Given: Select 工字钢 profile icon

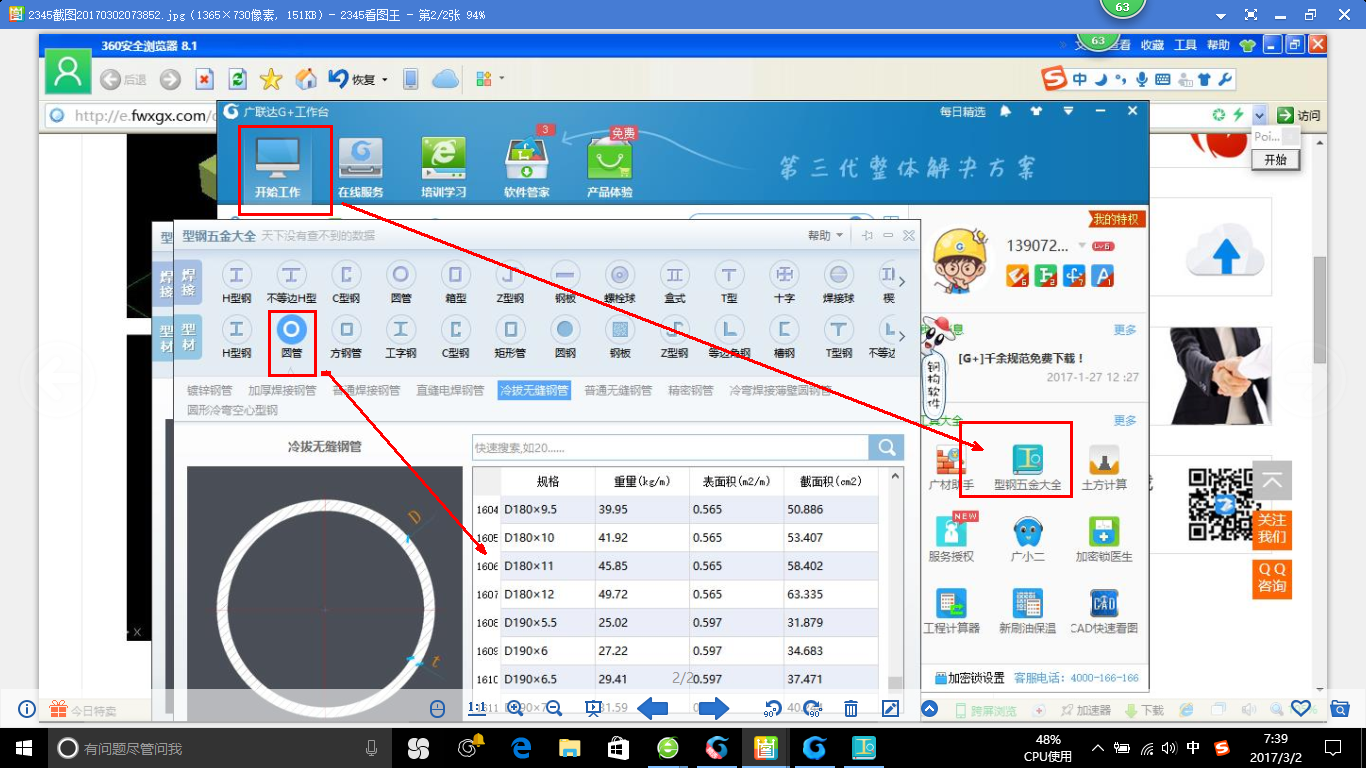Looking at the screenshot, I should coord(401,335).
